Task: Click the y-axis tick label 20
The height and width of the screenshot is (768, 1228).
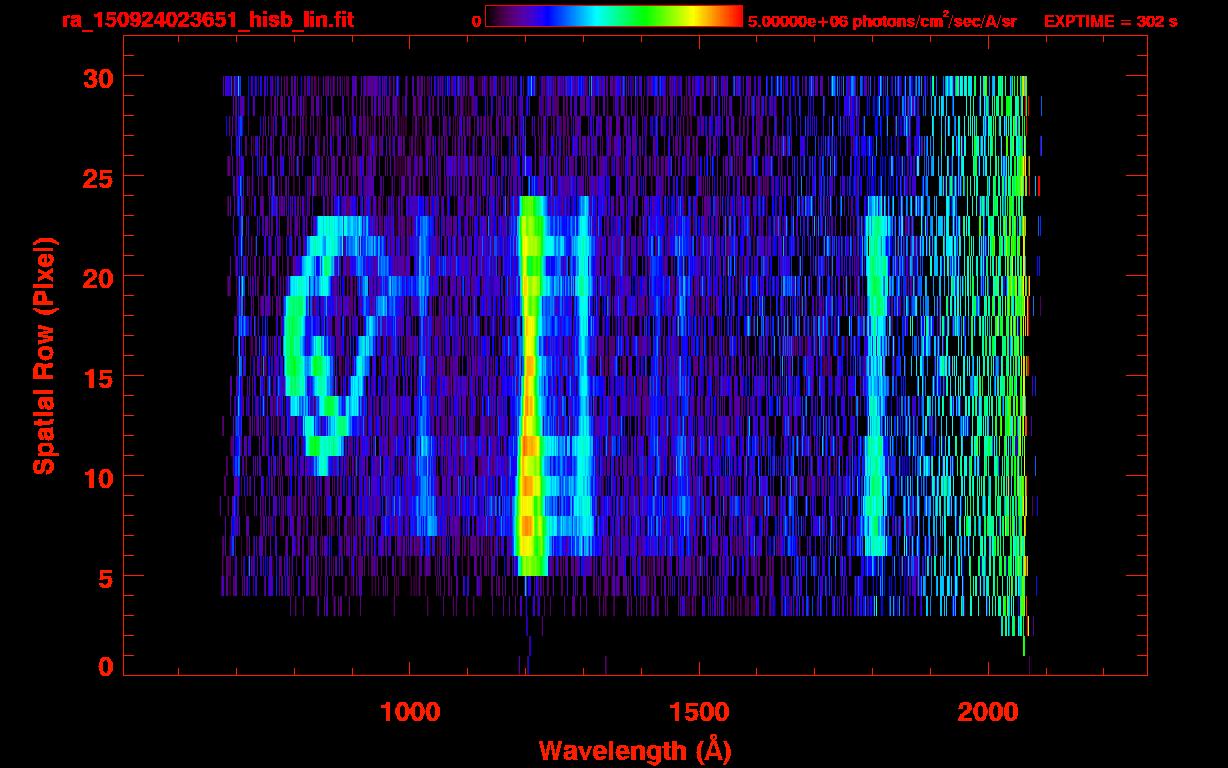Action: (x=98, y=277)
